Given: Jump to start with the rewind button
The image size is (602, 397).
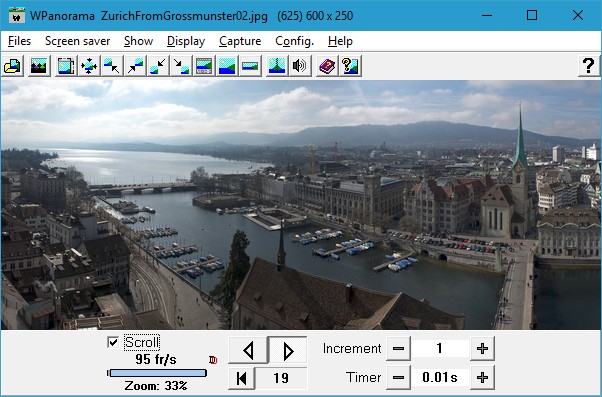Looking at the screenshot, I should pos(242,378).
